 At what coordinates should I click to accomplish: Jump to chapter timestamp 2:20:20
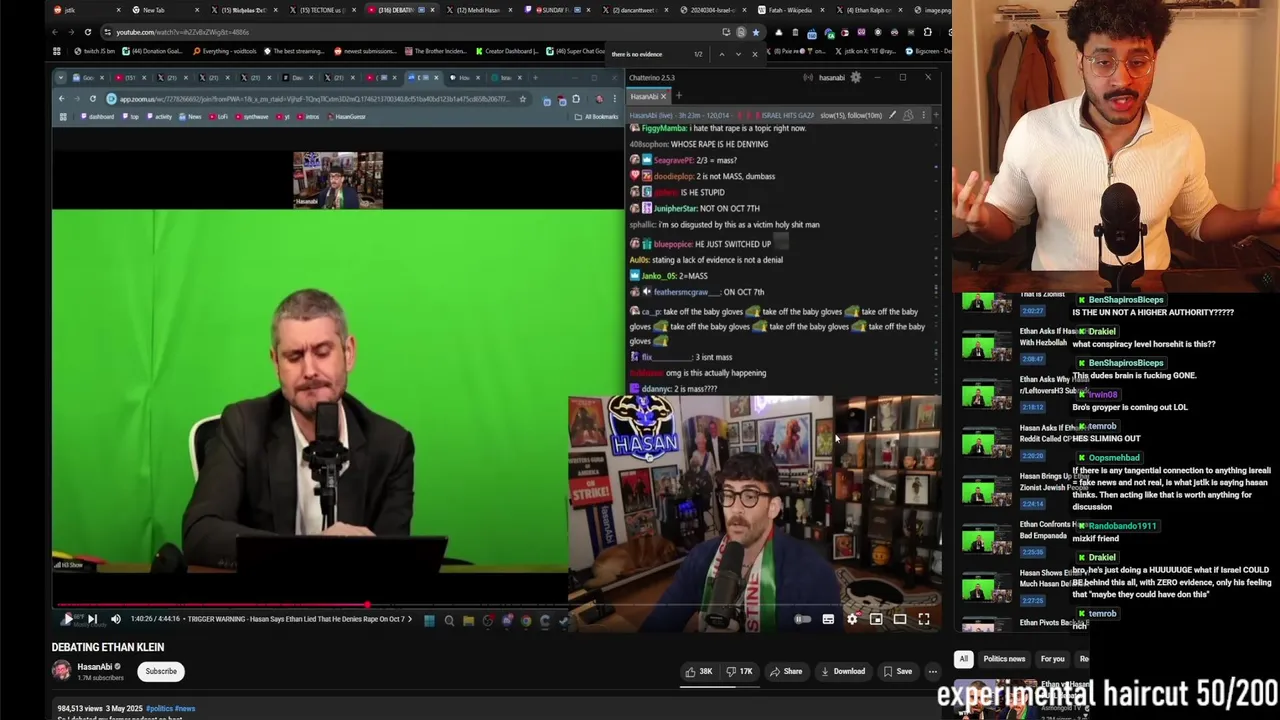tap(1031, 455)
